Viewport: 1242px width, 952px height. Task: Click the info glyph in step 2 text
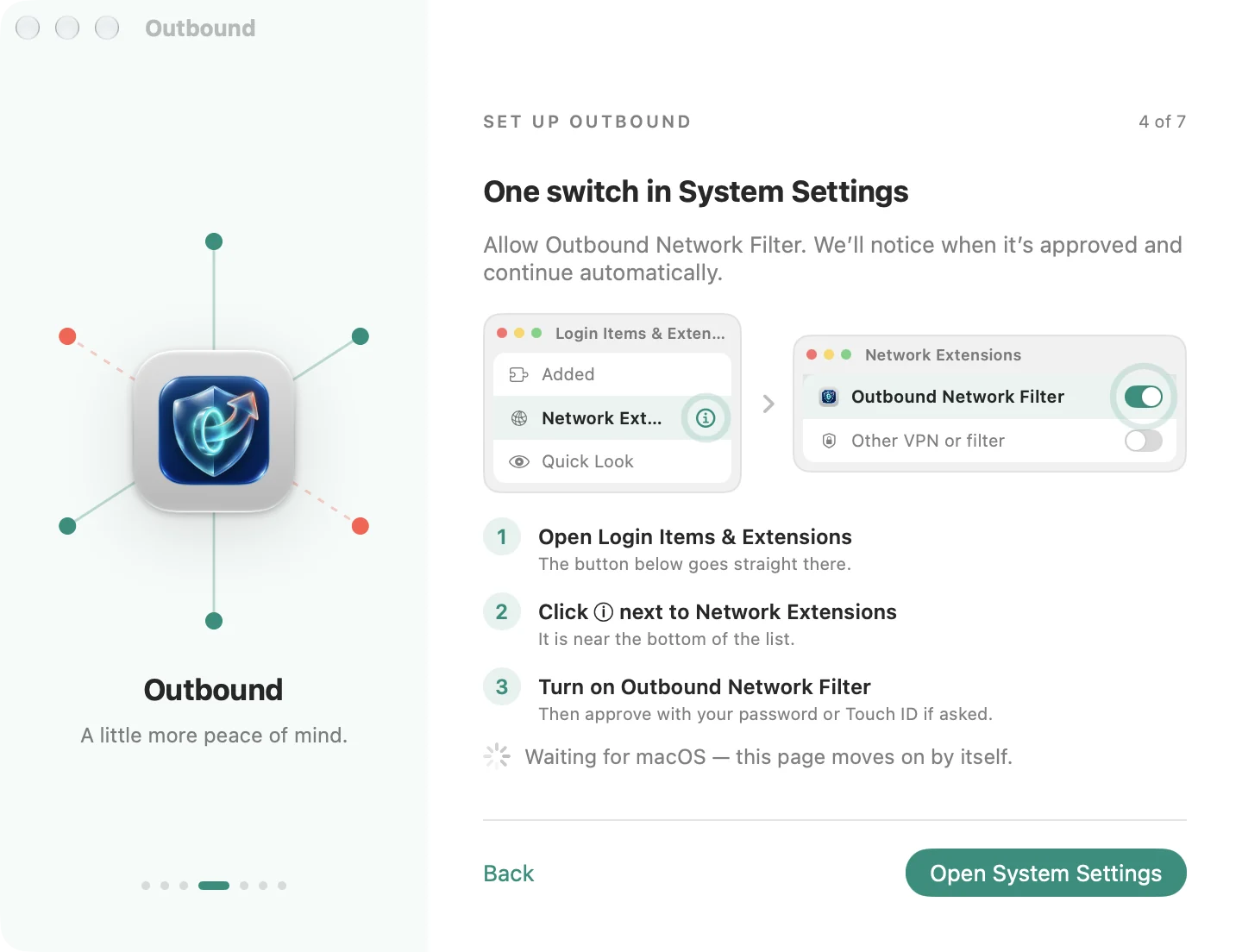604,611
